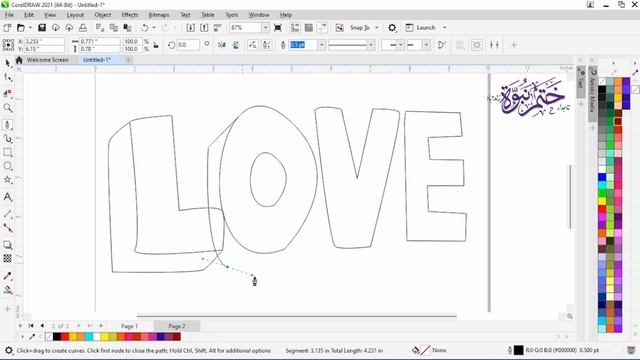Viewport: 640px width, 360px height.
Task: Open the Open-file dropdown arrow
Action: 30,28
